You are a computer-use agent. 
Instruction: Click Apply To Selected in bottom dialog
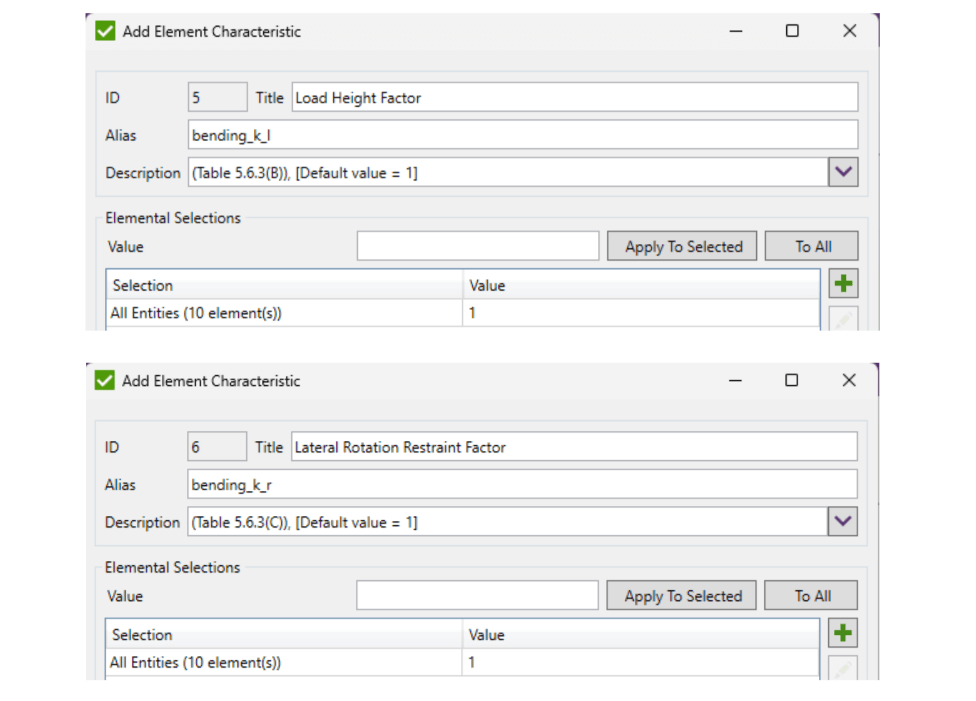point(681,596)
